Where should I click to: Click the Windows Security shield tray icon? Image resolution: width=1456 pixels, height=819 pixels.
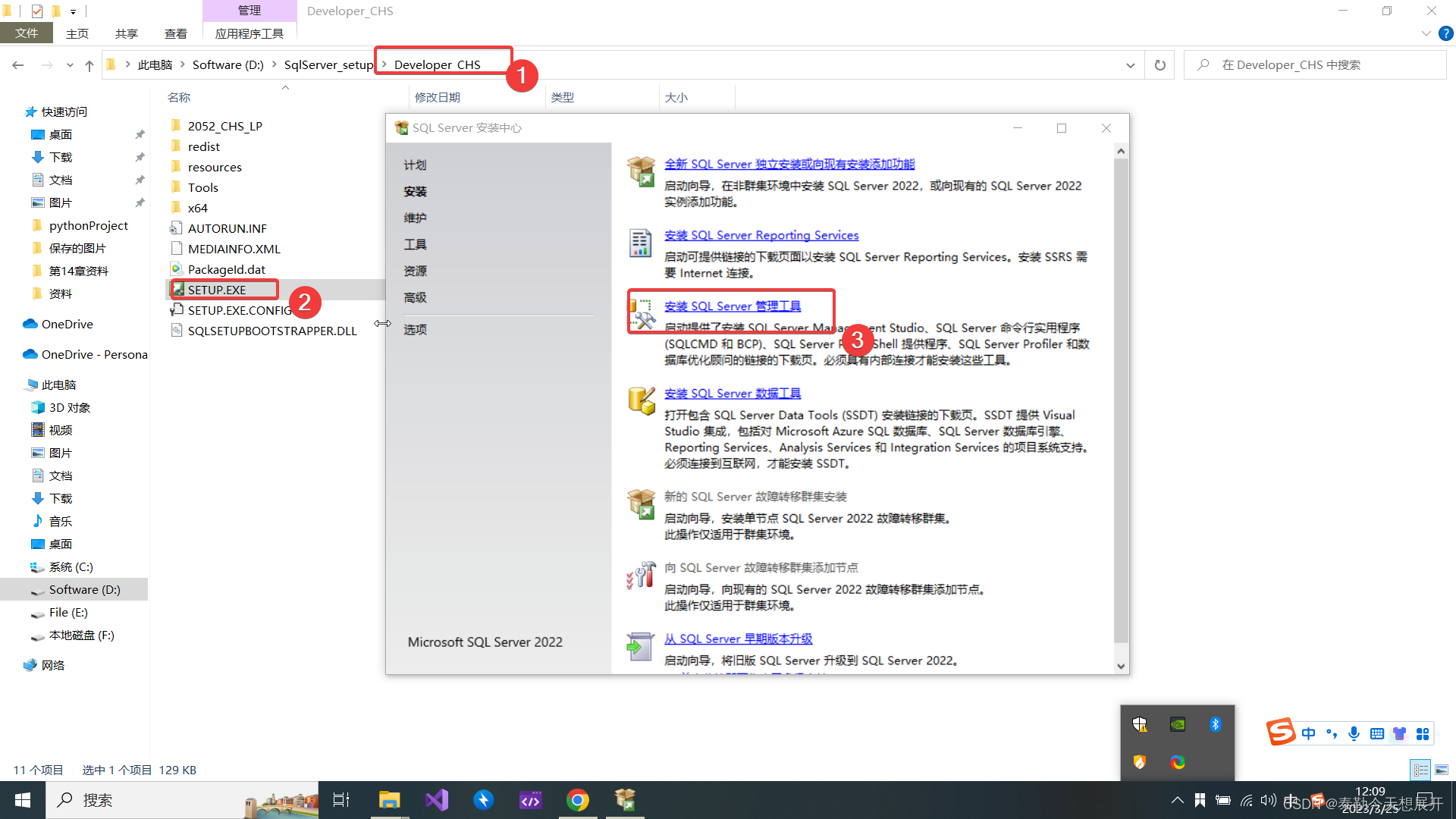tap(1140, 724)
